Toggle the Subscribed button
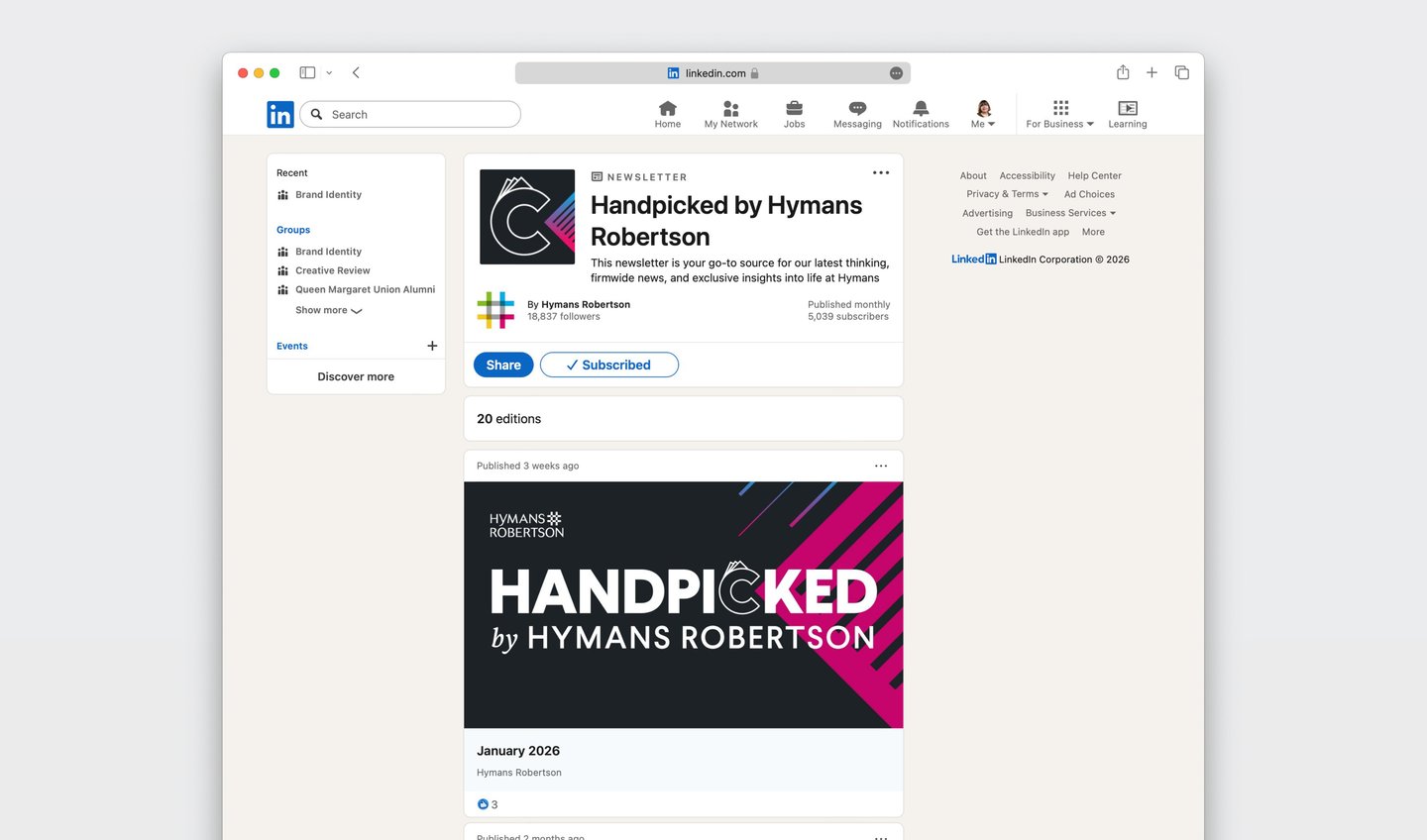 [x=609, y=365]
